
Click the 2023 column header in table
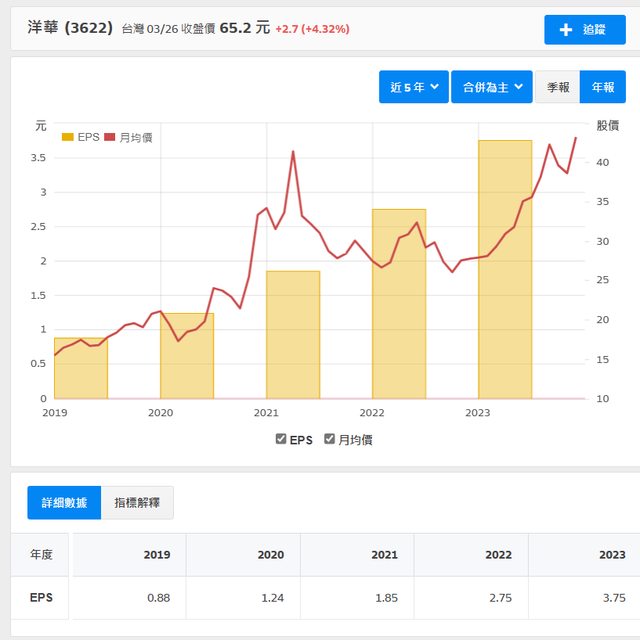(611, 554)
